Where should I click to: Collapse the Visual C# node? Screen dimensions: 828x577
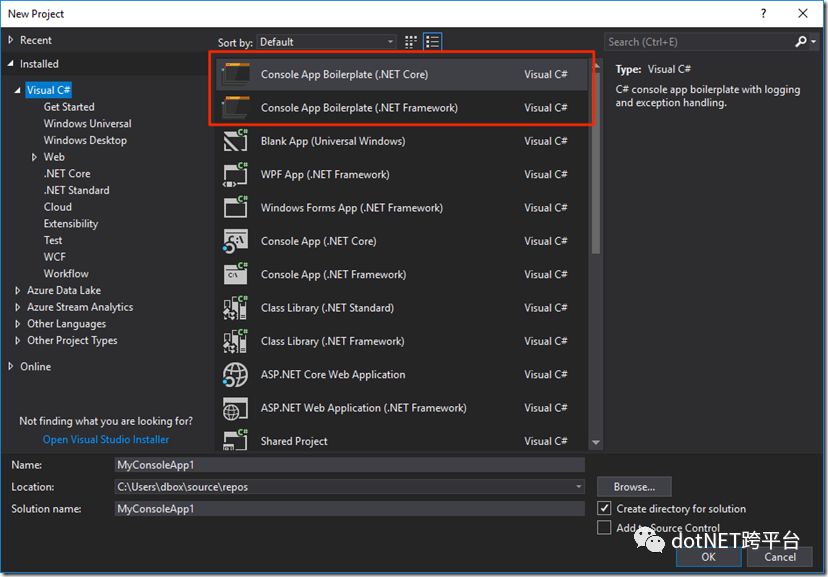(17, 90)
